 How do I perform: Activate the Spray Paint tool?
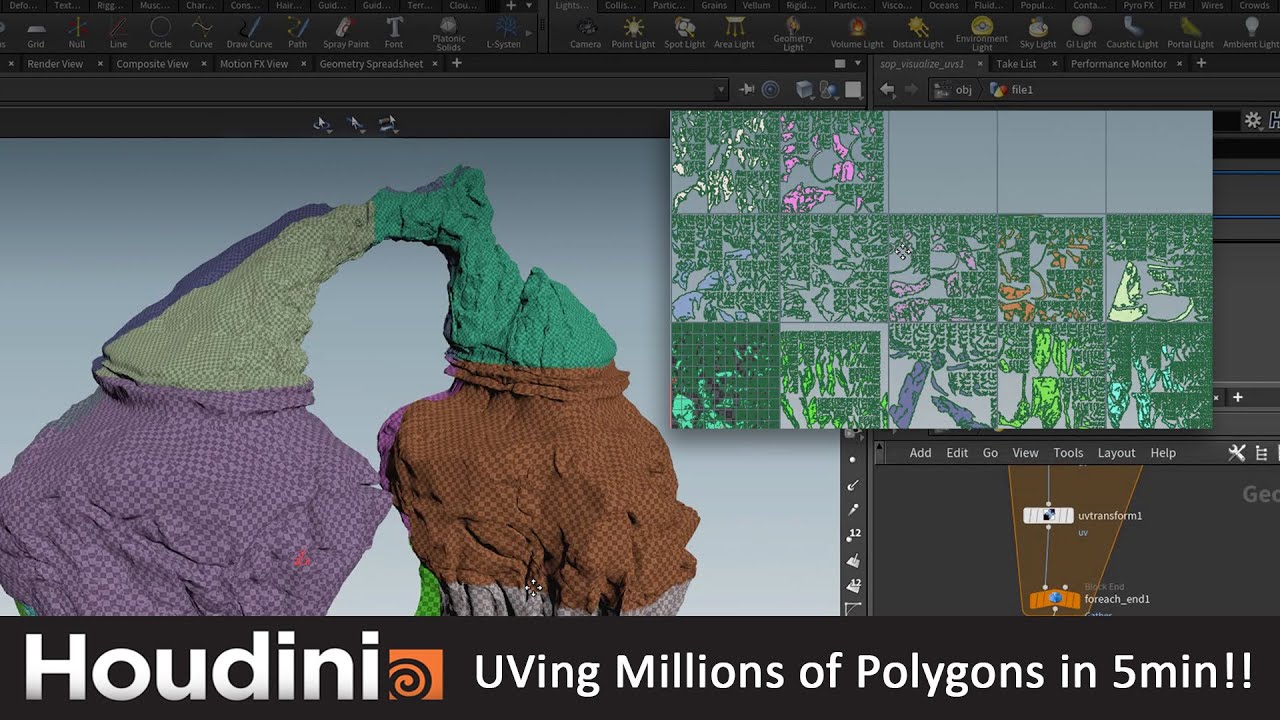click(346, 33)
